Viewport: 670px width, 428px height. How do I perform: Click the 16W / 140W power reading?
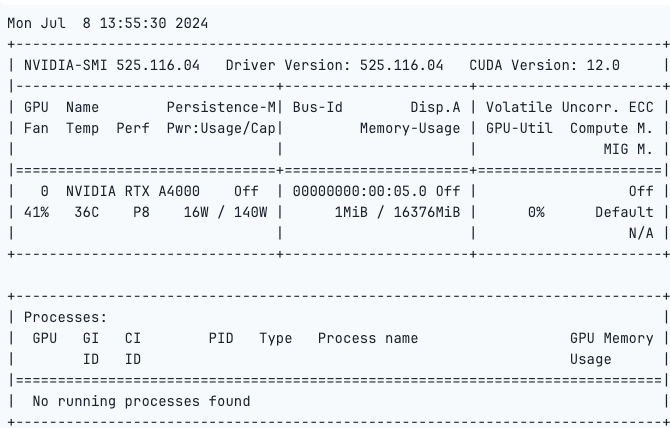[x=226, y=212]
